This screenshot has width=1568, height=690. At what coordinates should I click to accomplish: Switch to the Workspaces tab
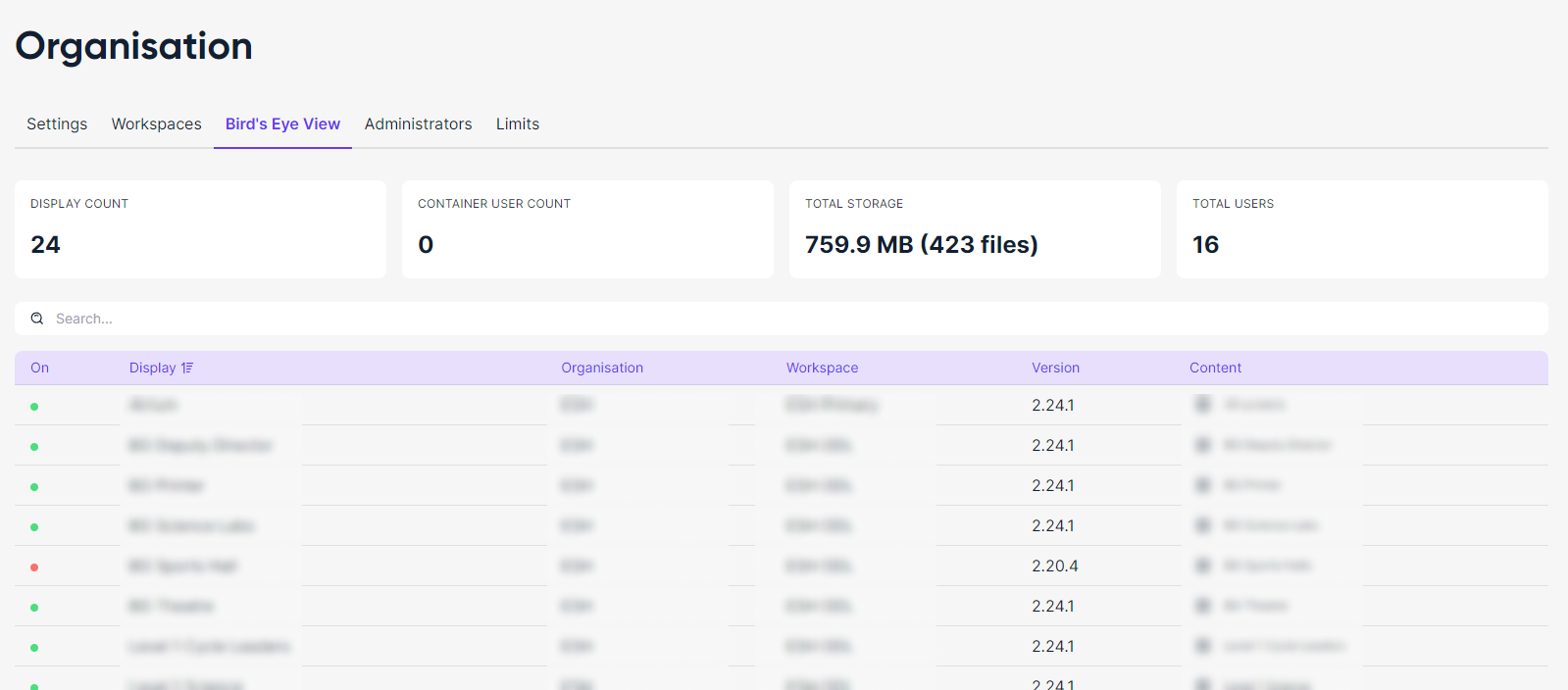tap(156, 124)
